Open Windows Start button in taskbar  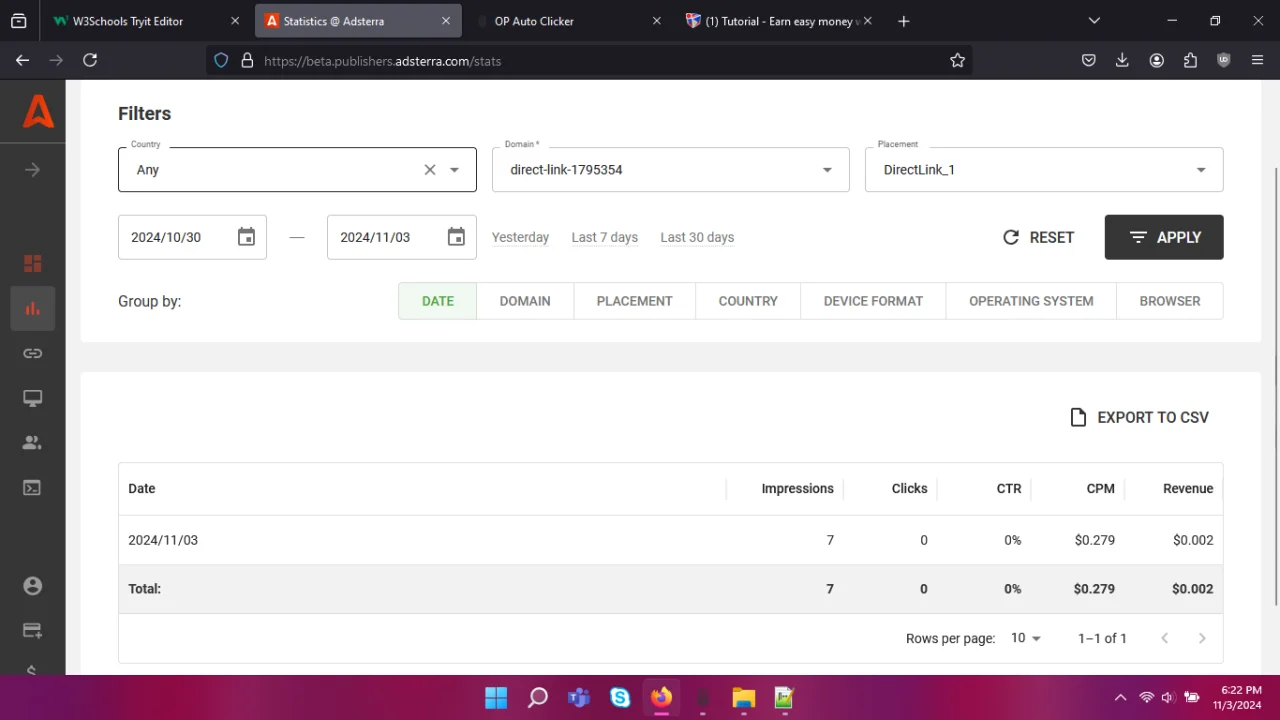pos(495,697)
